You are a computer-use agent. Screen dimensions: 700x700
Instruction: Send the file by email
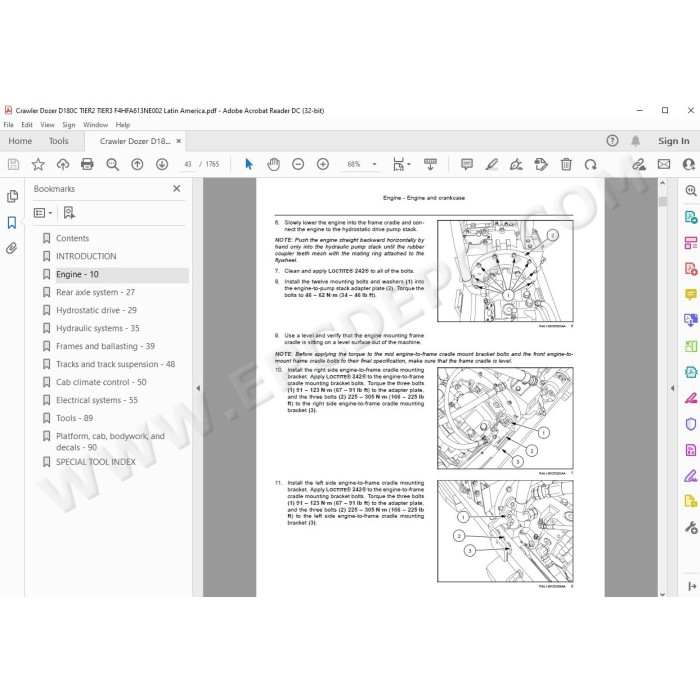[x=664, y=164]
